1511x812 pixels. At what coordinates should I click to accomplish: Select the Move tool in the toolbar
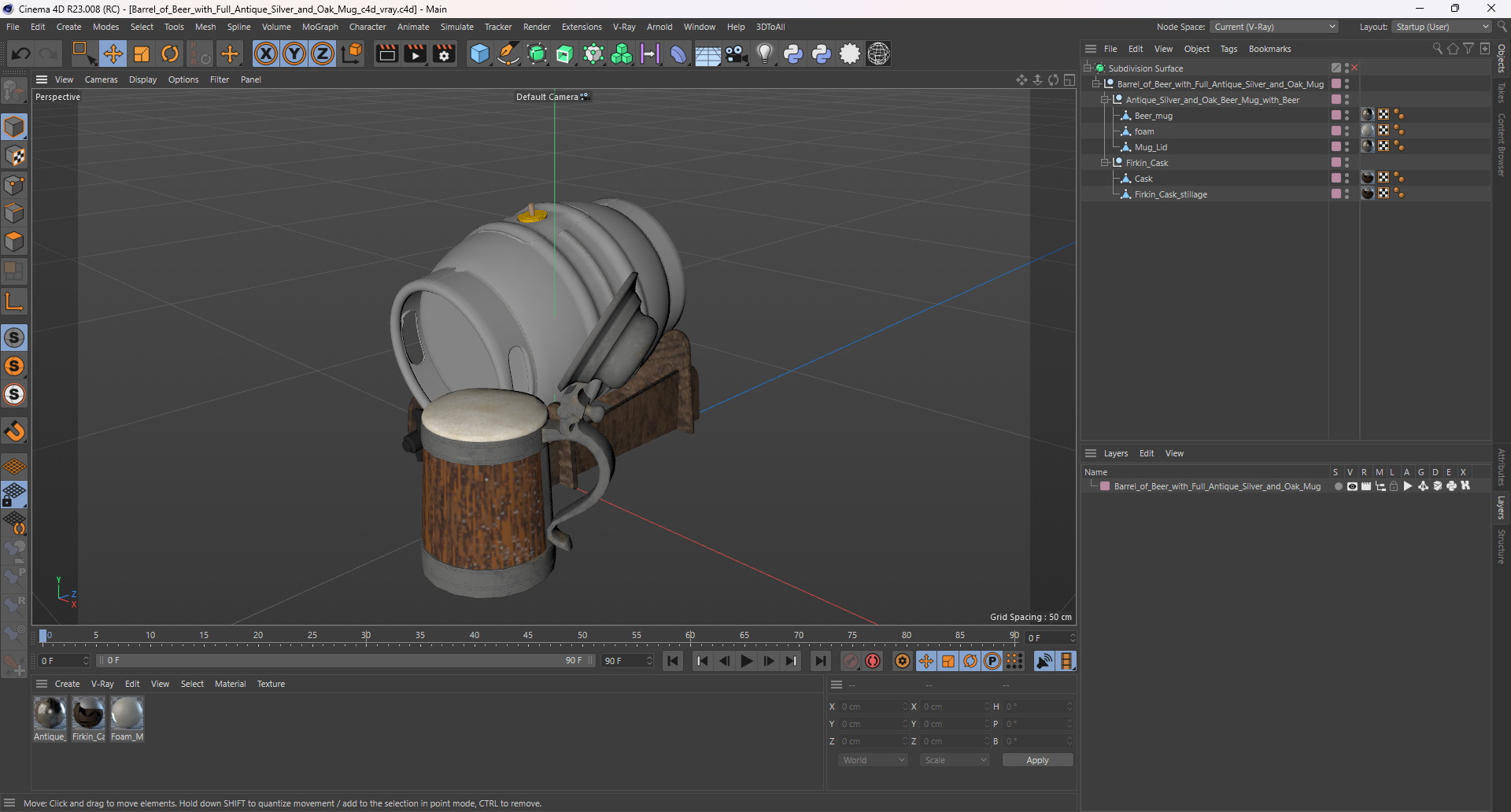[113, 54]
